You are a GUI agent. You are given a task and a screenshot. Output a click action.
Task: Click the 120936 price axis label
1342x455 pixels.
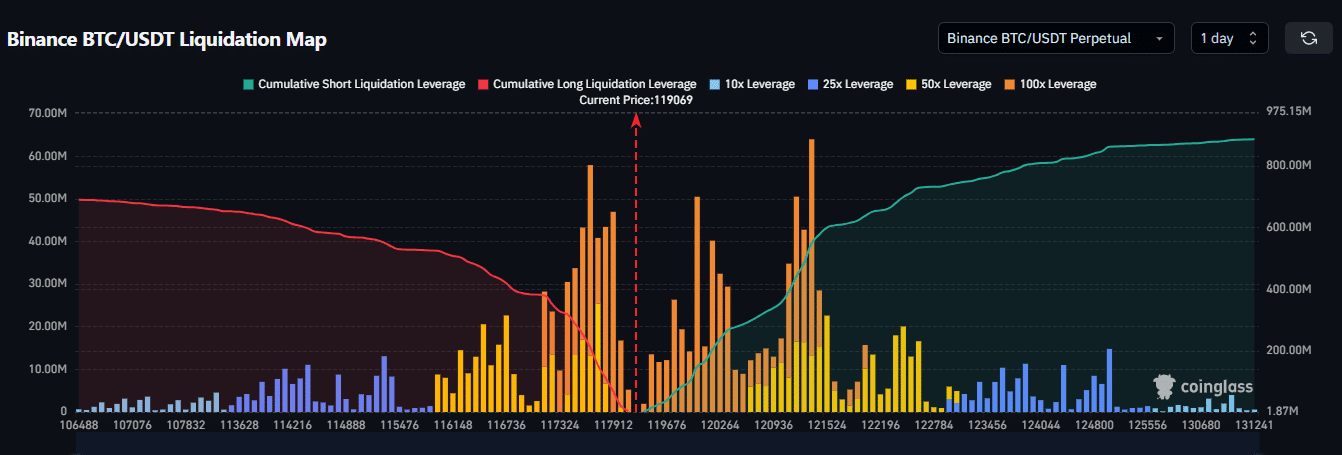(x=774, y=425)
